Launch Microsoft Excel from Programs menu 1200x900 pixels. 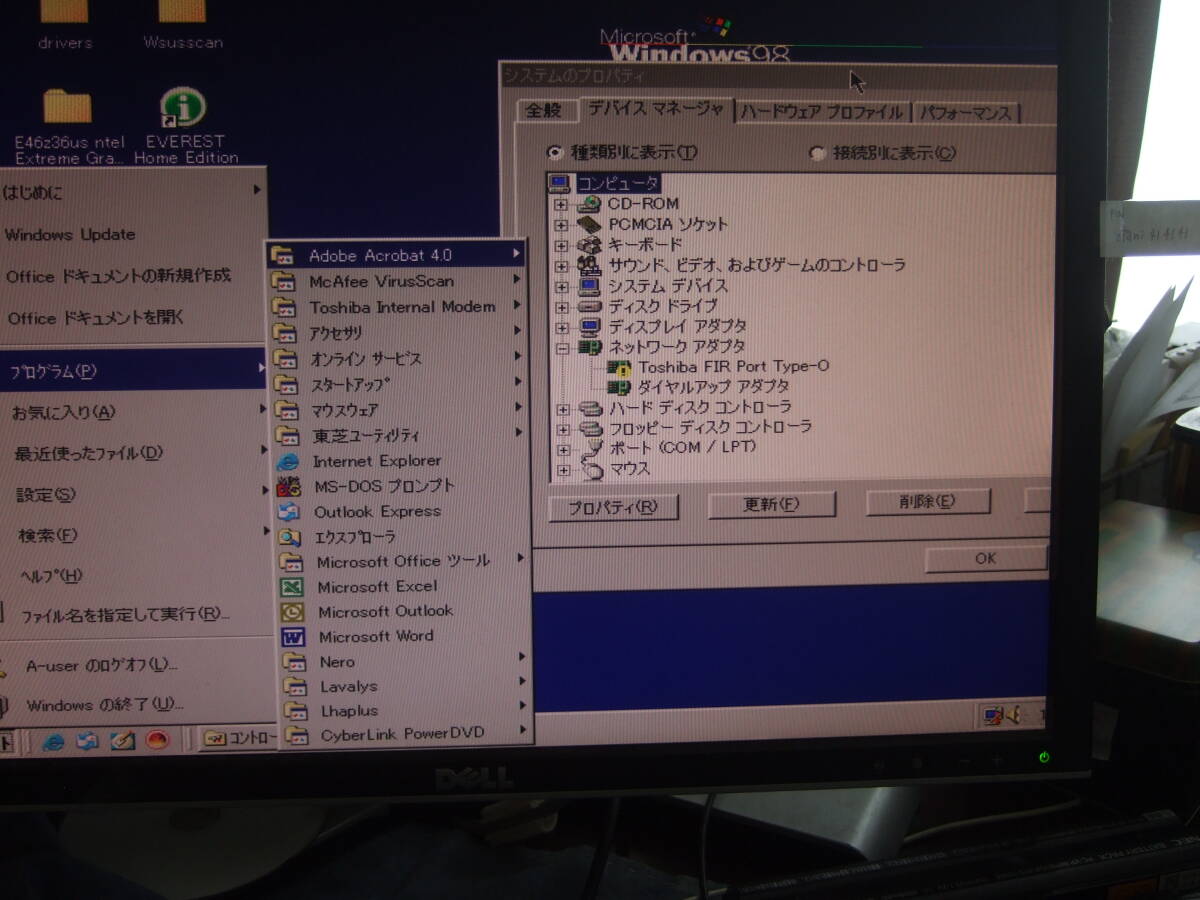377,587
